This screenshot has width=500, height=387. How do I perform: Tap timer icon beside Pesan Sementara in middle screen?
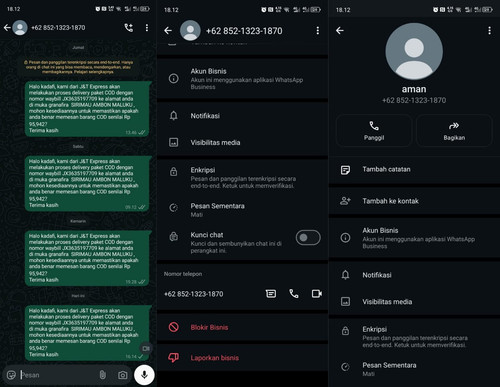[174, 208]
